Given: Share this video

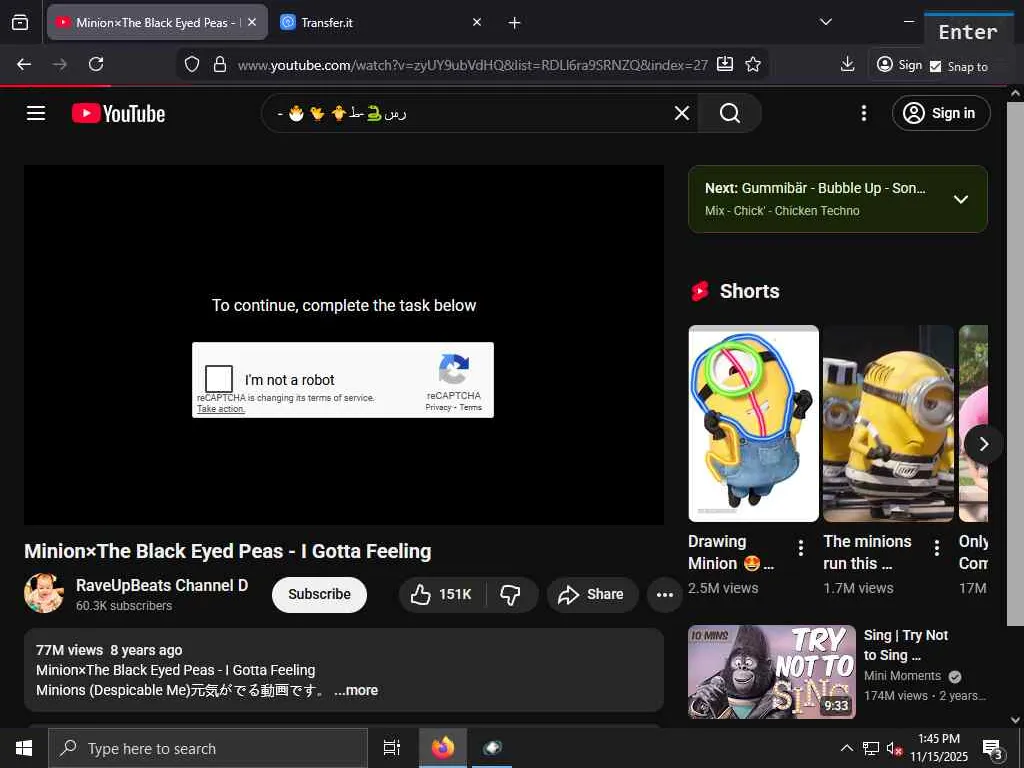Looking at the screenshot, I should [x=592, y=594].
